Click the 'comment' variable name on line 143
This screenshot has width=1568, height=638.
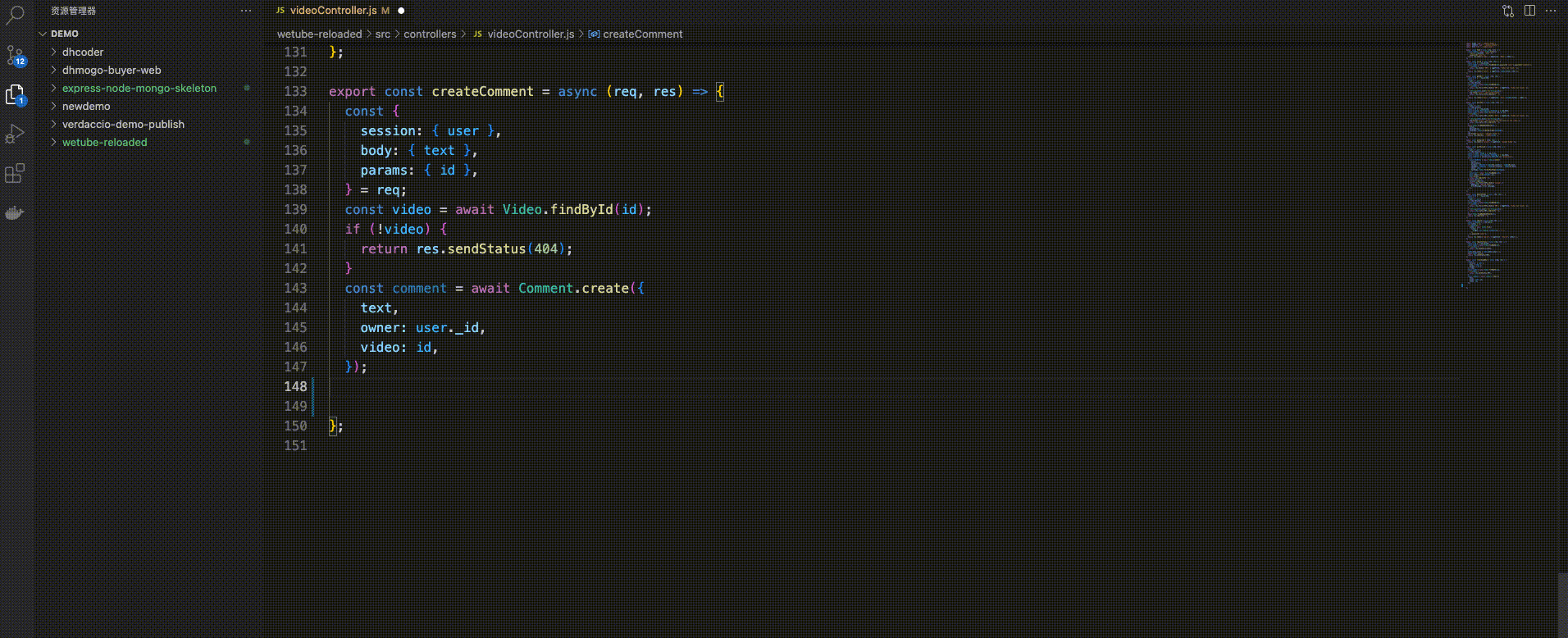pos(419,288)
